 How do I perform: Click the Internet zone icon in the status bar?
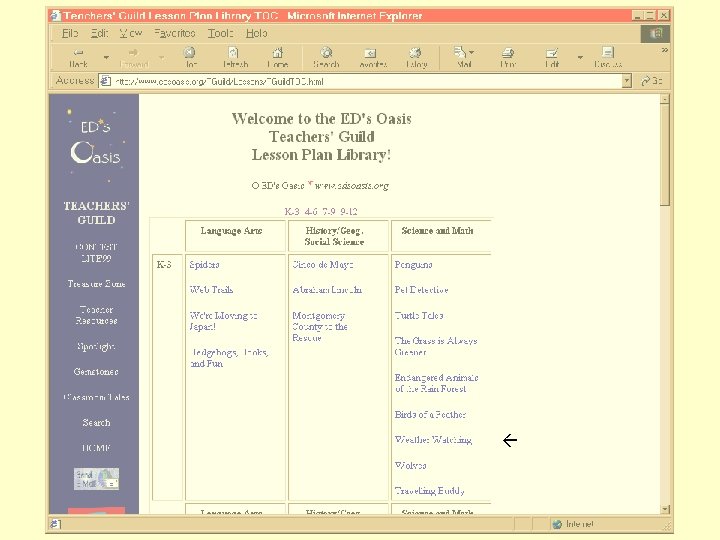[x=557, y=524]
